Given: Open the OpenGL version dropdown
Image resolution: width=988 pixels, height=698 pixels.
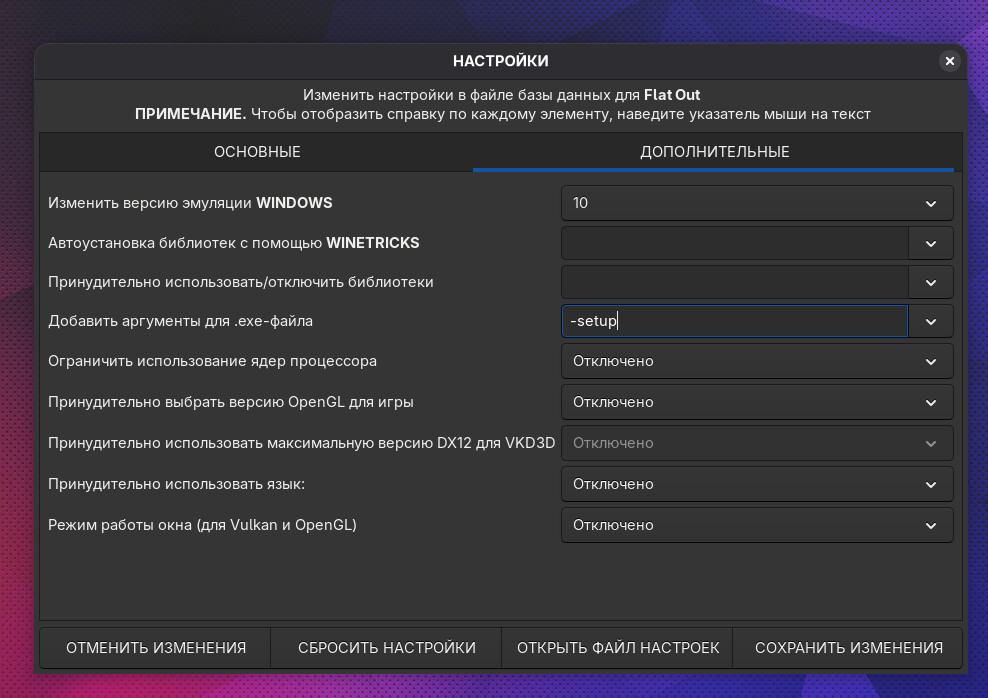Looking at the screenshot, I should click(756, 402).
